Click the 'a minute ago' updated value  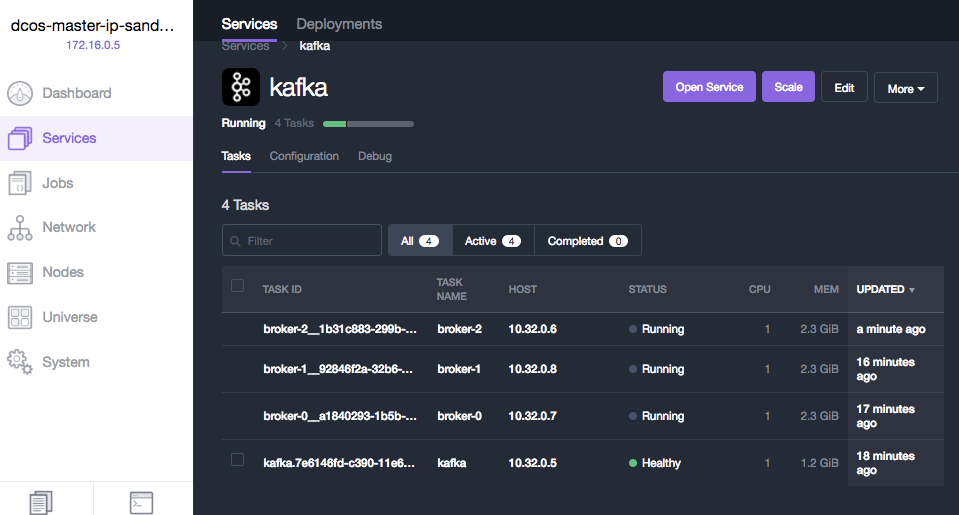(x=891, y=329)
